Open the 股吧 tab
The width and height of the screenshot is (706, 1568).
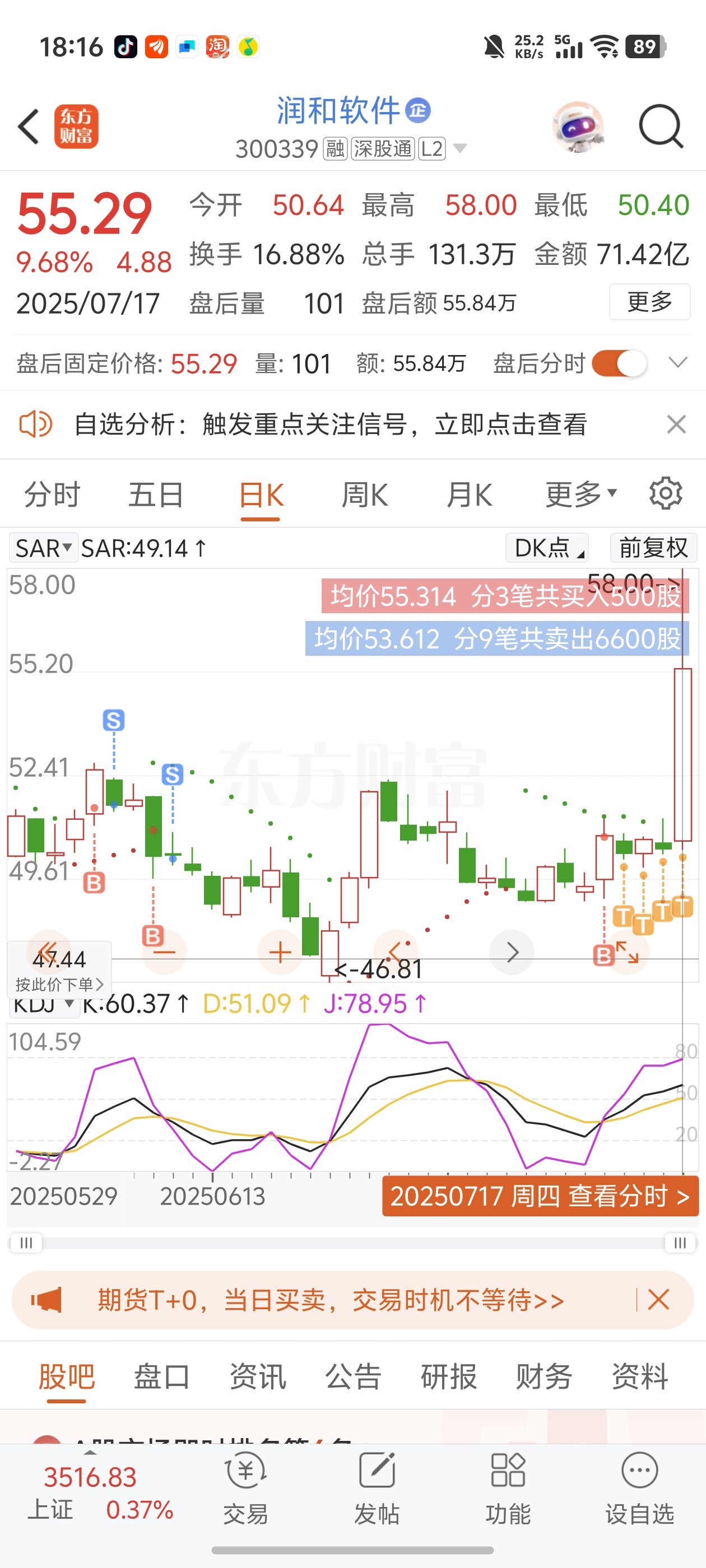[x=66, y=1376]
